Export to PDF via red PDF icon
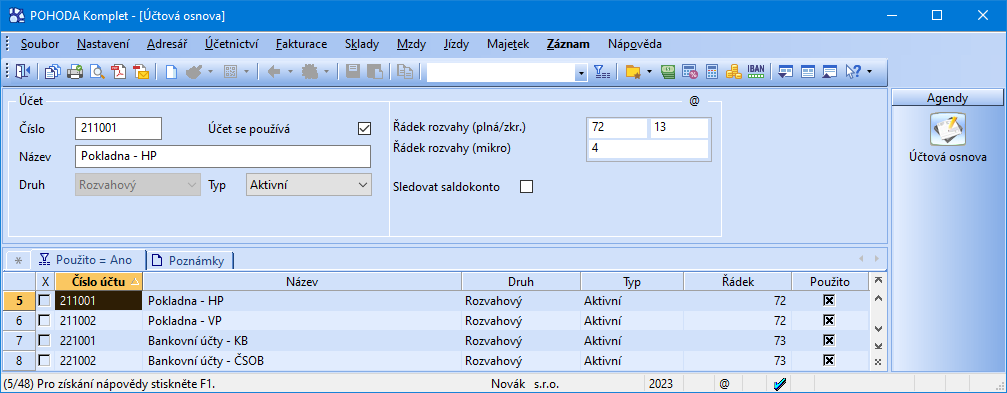 [x=119, y=72]
